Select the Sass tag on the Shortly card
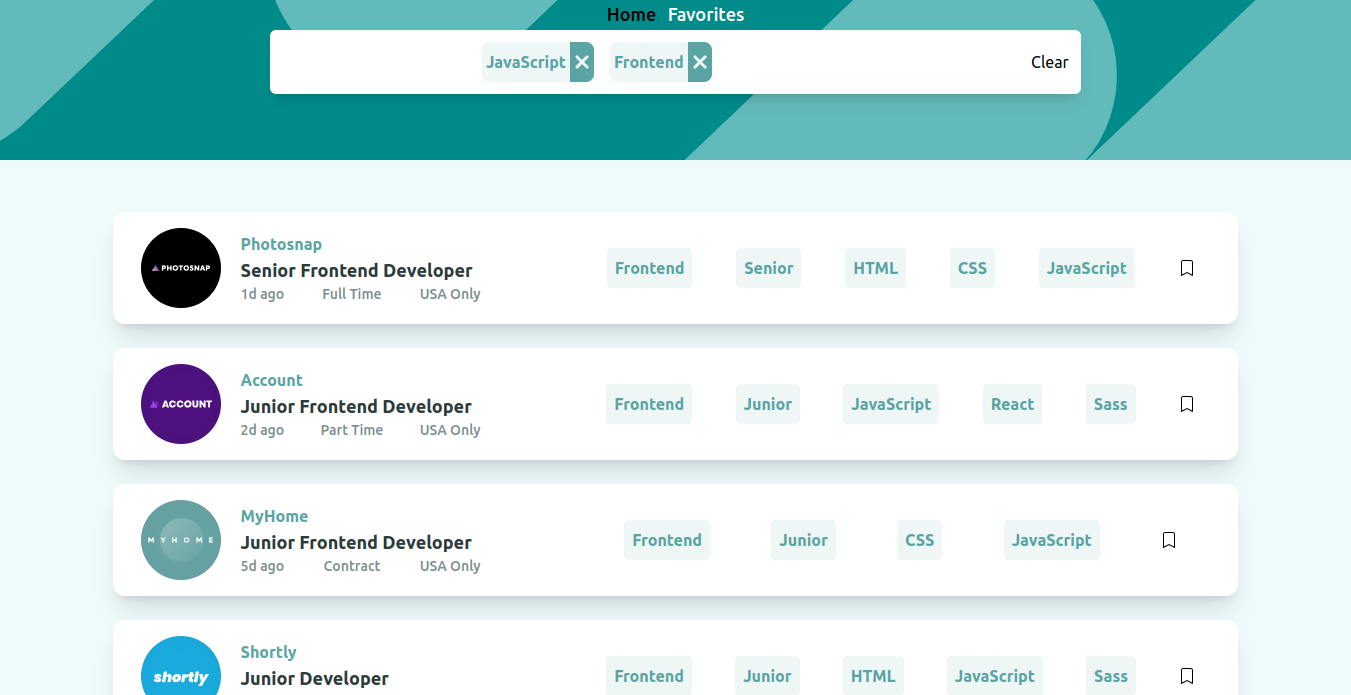1351x695 pixels. click(x=1111, y=676)
